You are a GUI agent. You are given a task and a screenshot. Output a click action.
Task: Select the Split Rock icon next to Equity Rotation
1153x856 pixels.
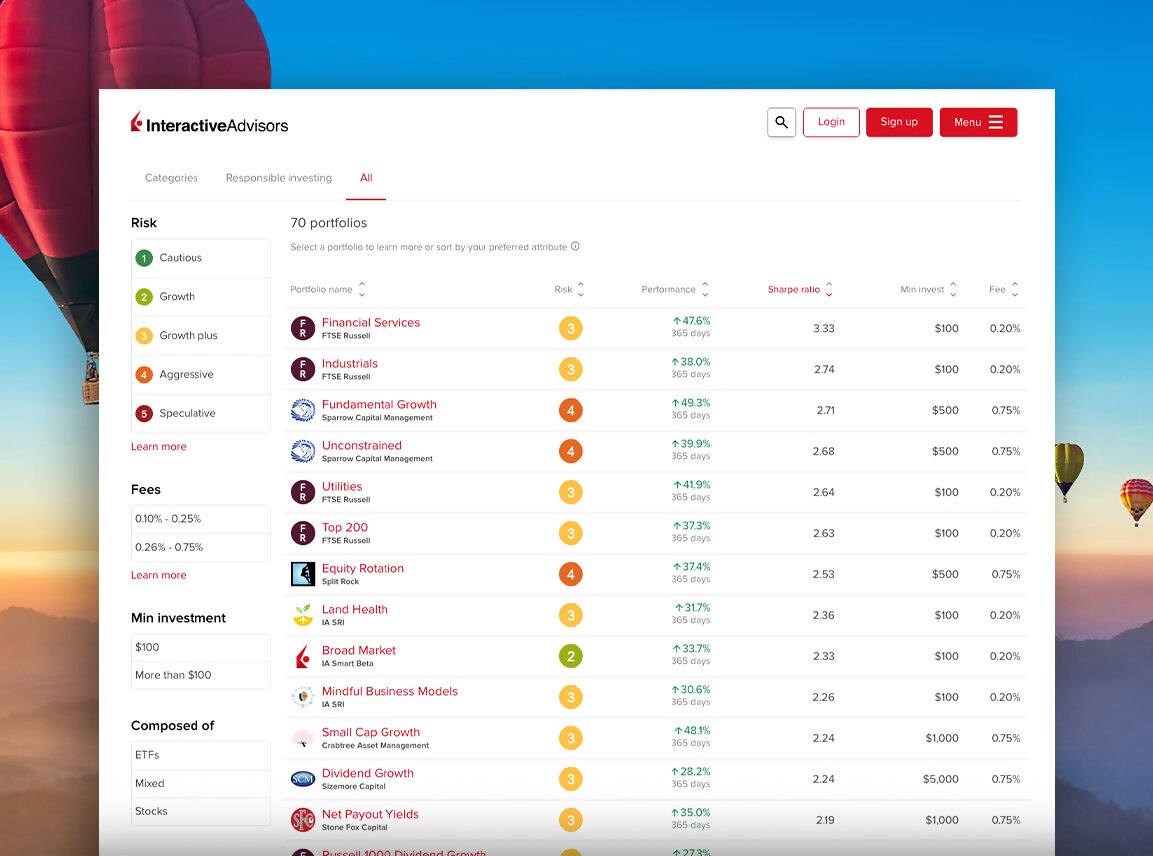pos(302,574)
